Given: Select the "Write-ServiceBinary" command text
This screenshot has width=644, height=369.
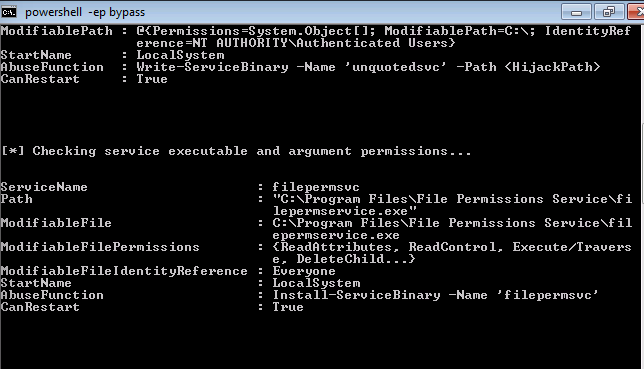Looking at the screenshot, I should [212, 67].
